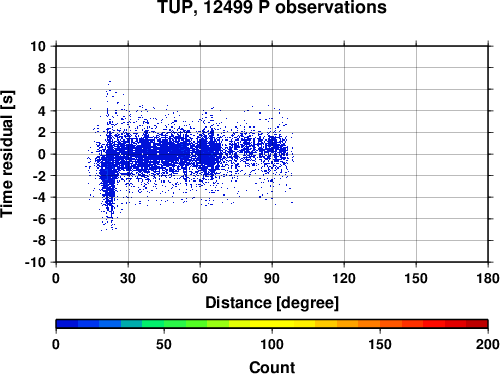Image resolution: width=500 pixels, height=374 pixels.
Task: Click the colorbar tick label "200"
Action: pyautogui.click(x=488, y=344)
